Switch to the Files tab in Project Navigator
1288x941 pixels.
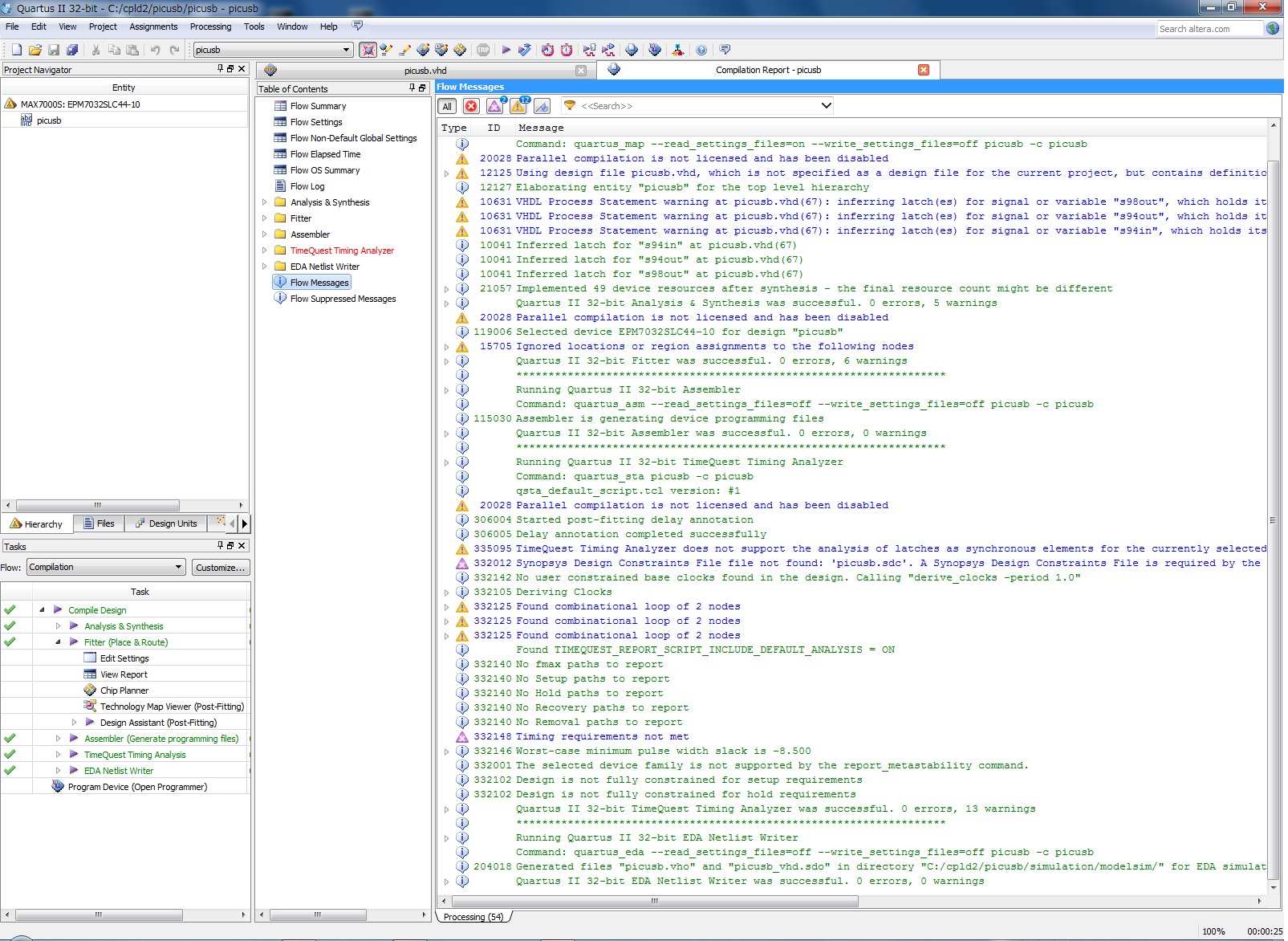[x=100, y=523]
